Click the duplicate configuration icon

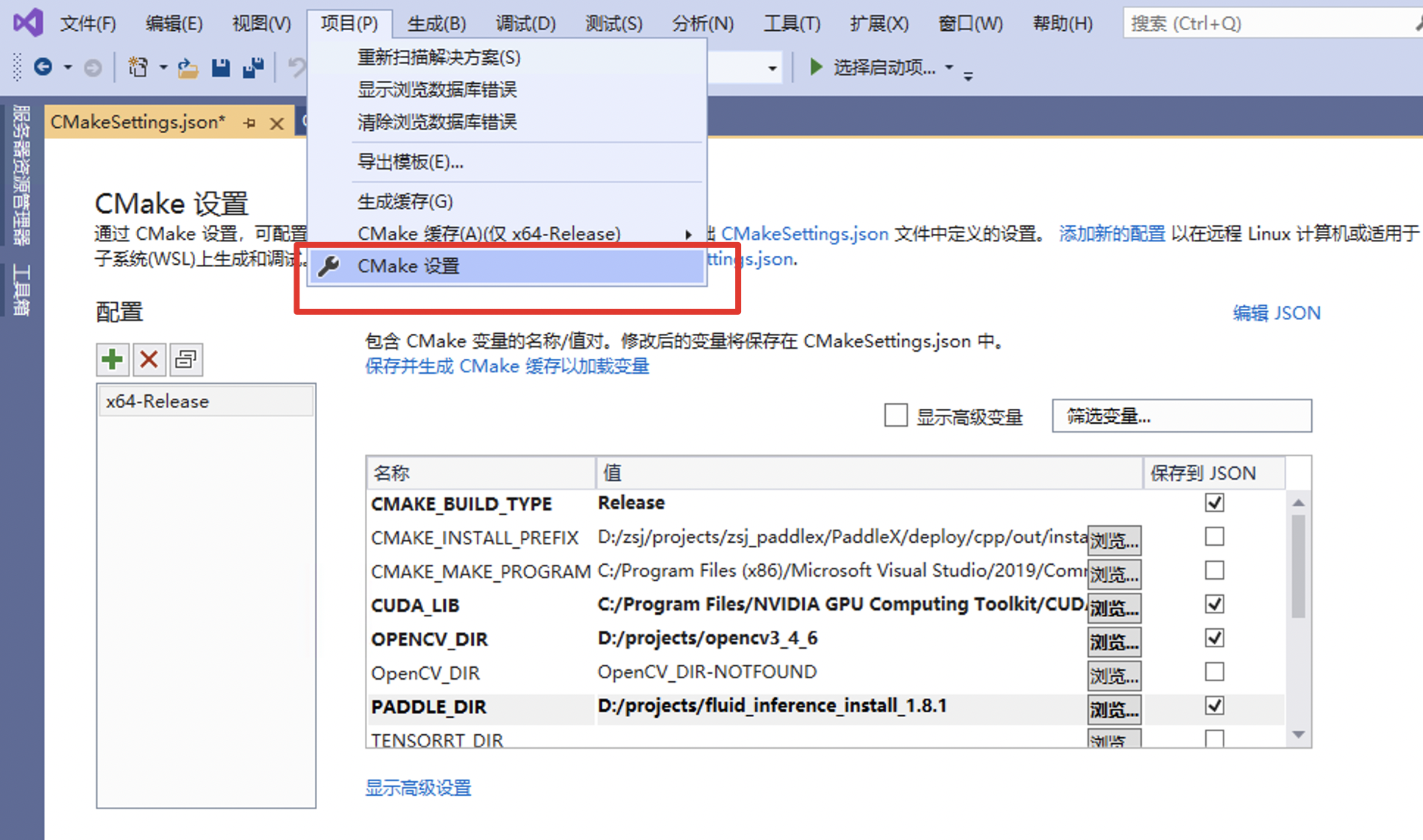coord(186,360)
